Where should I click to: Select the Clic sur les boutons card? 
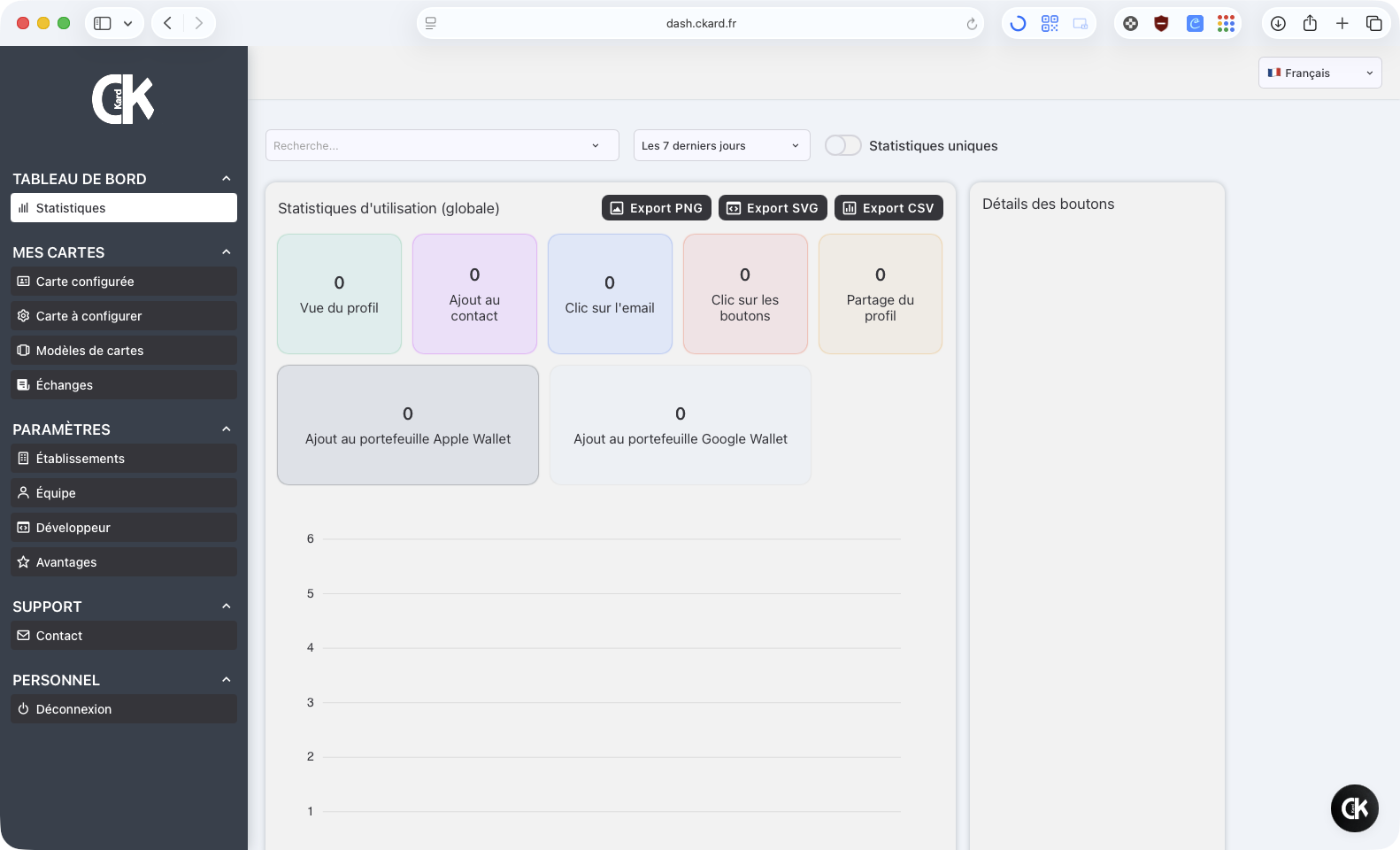[x=745, y=294]
